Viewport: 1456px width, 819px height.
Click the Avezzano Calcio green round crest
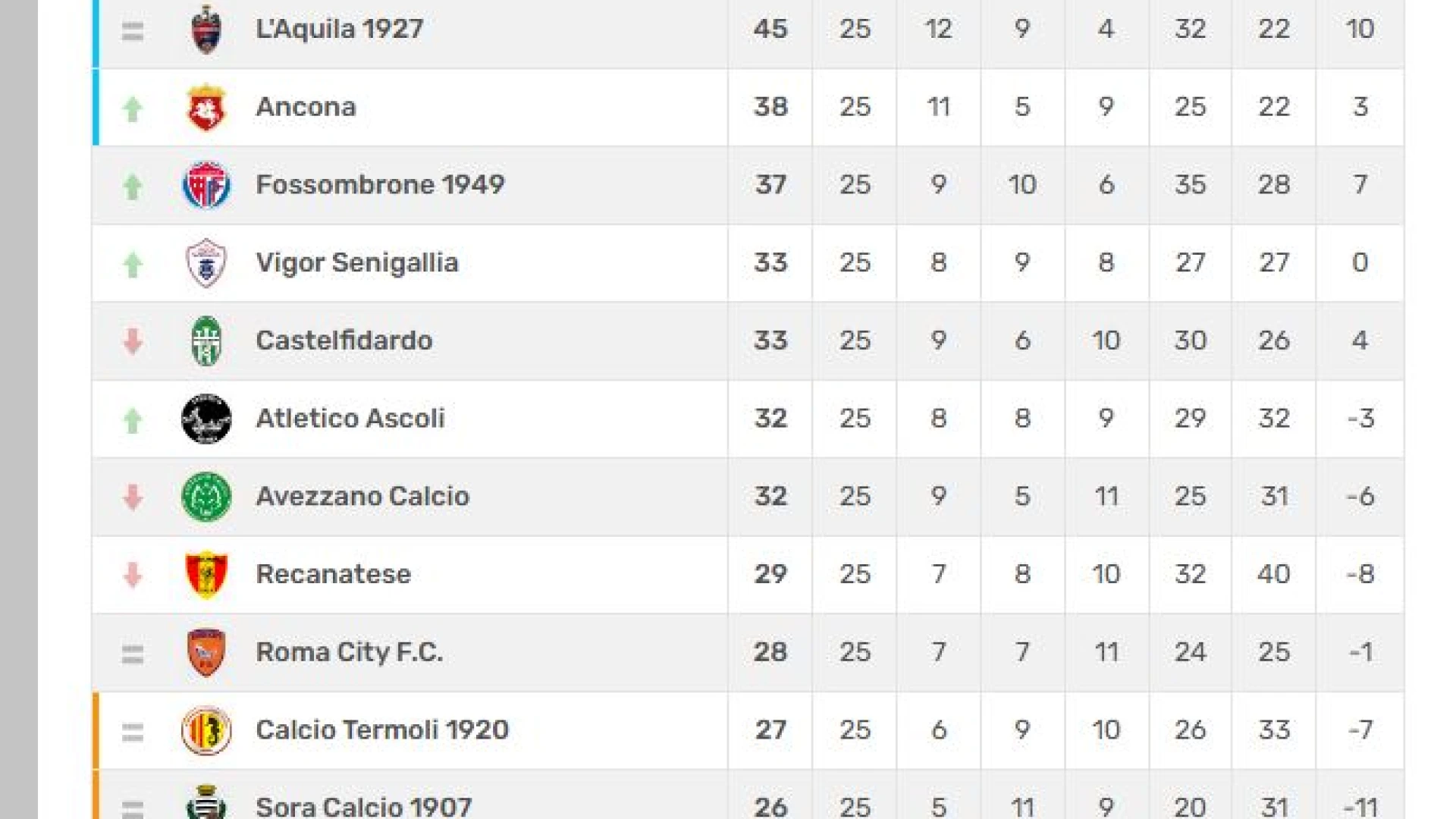[206, 497]
